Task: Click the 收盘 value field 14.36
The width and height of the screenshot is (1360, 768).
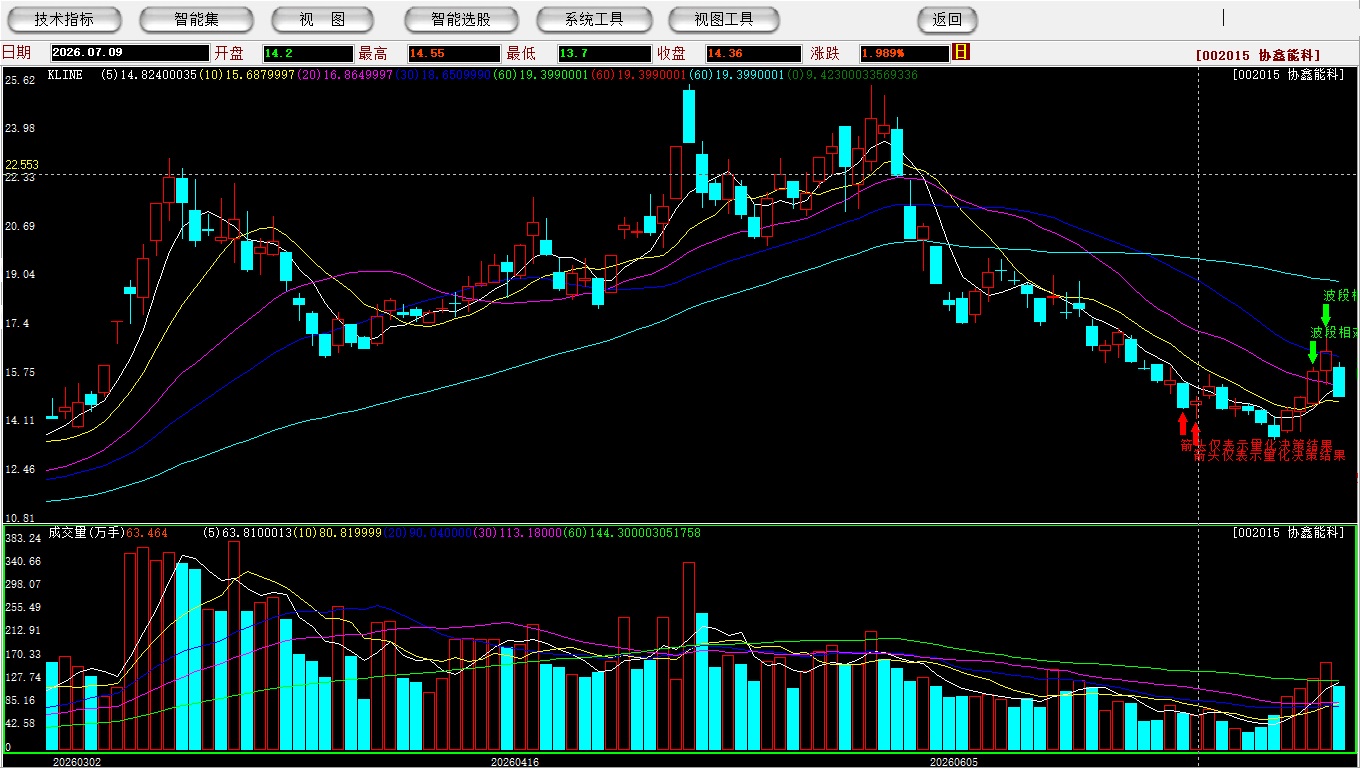Action: tap(754, 53)
